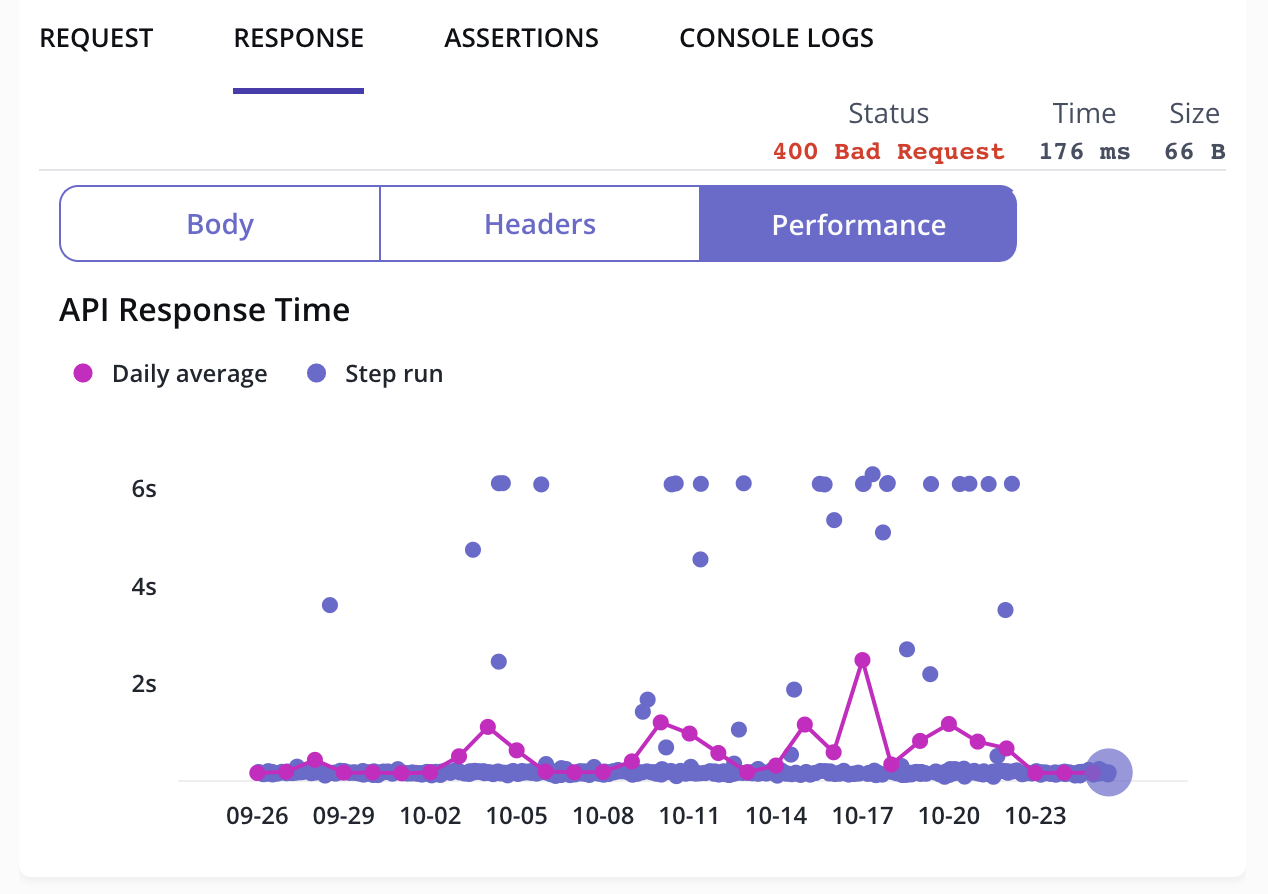Switch to the REQUEST tab

point(96,39)
